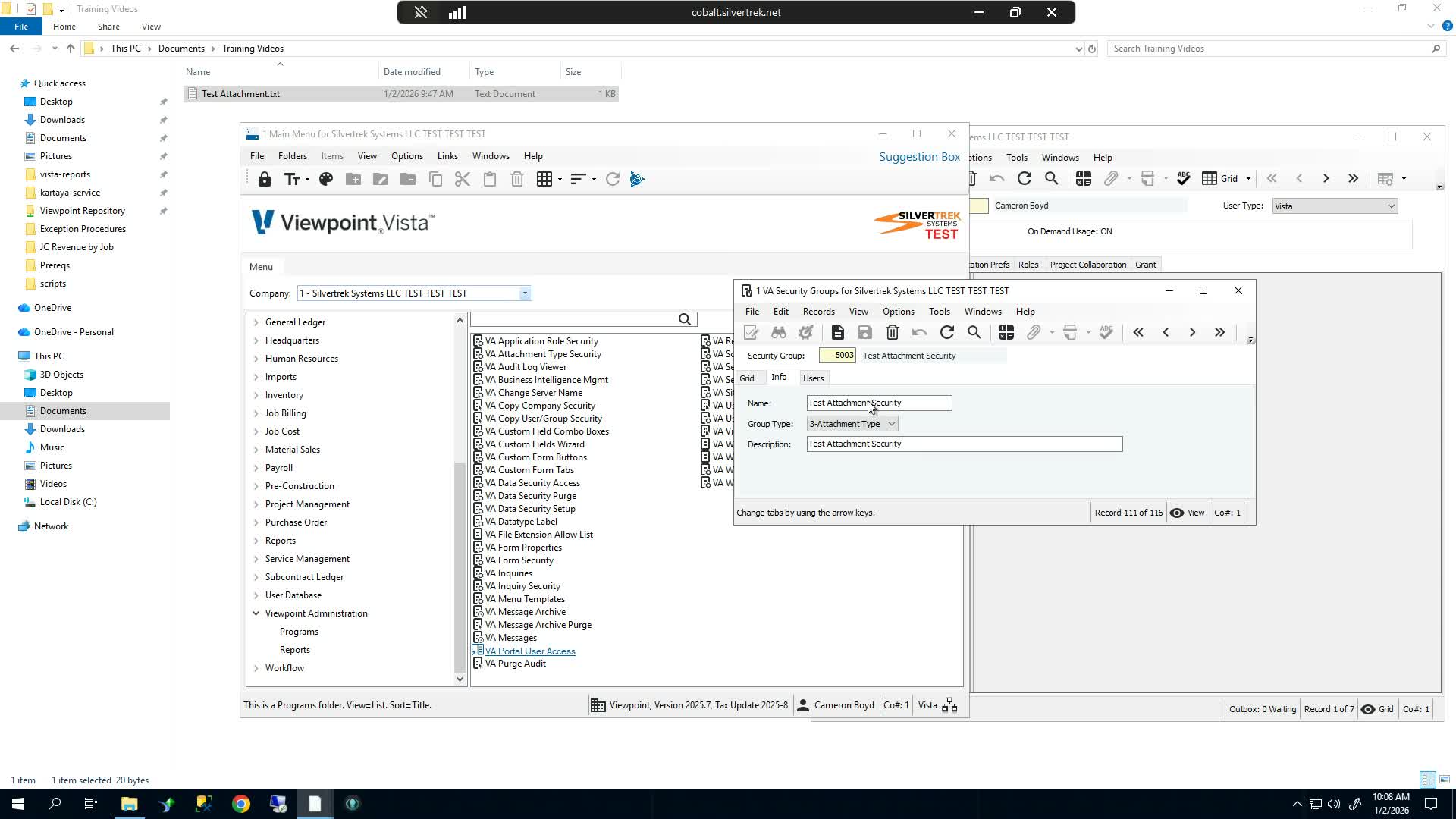
Task: Click the Search Training Videos box
Action: point(1269,49)
